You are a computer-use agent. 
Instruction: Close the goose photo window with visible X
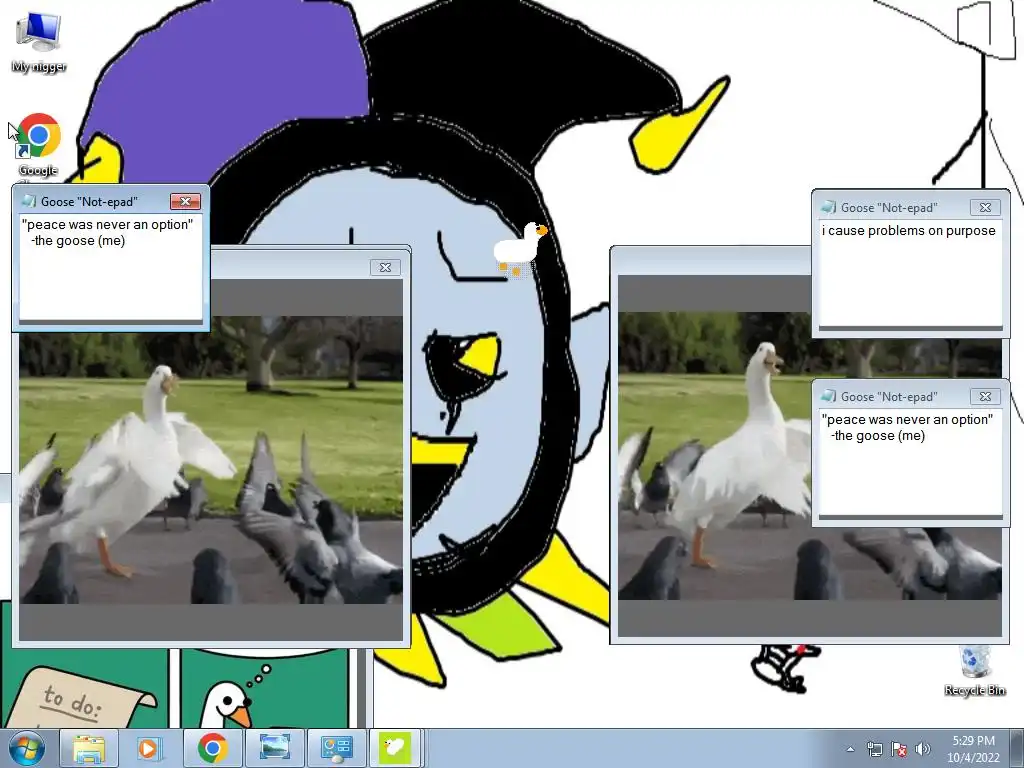click(x=385, y=267)
